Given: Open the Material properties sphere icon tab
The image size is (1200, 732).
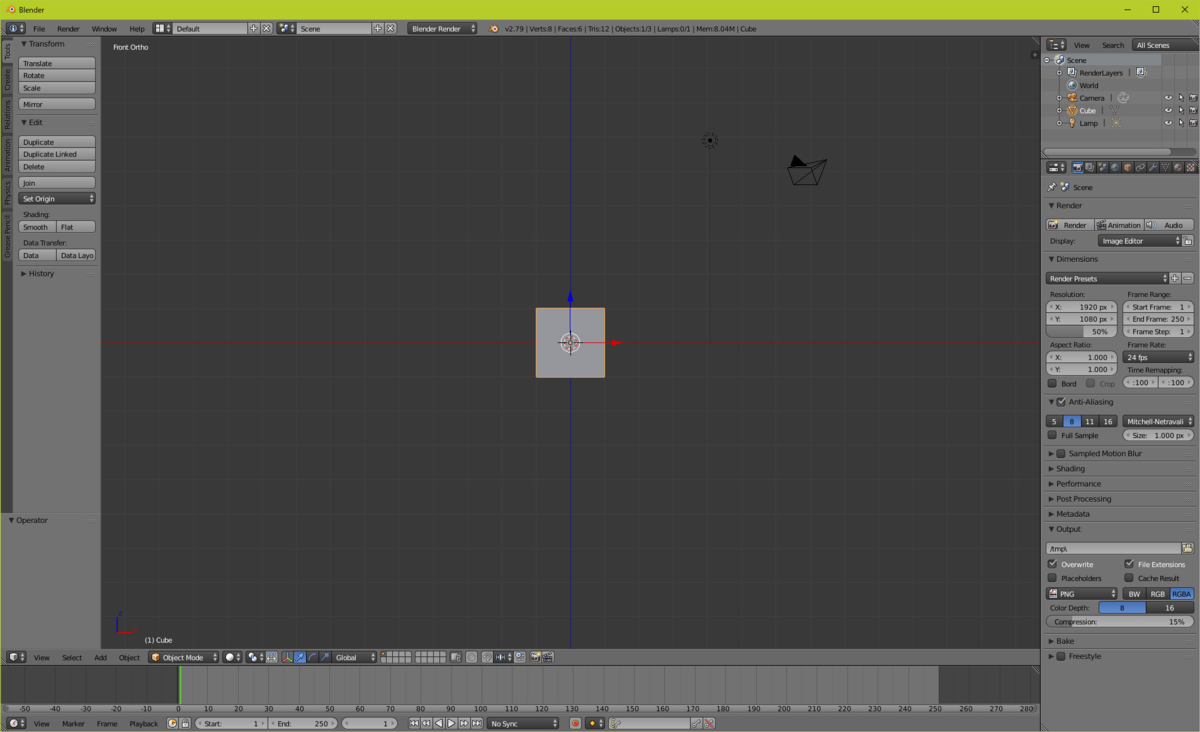Looking at the screenshot, I should point(1178,167).
